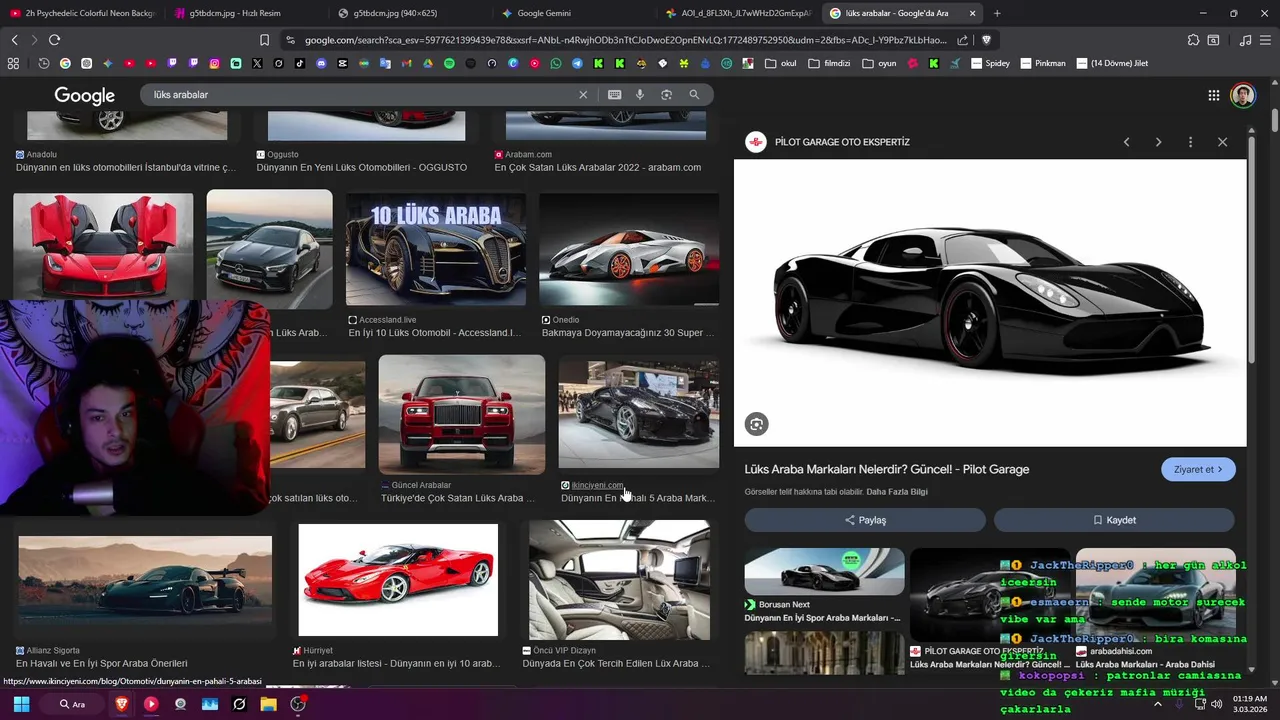Viewport: 1280px width, 720px height.
Task: Switch to the AOI_d_8FL3Xh tab
Action: pyautogui.click(x=738, y=13)
